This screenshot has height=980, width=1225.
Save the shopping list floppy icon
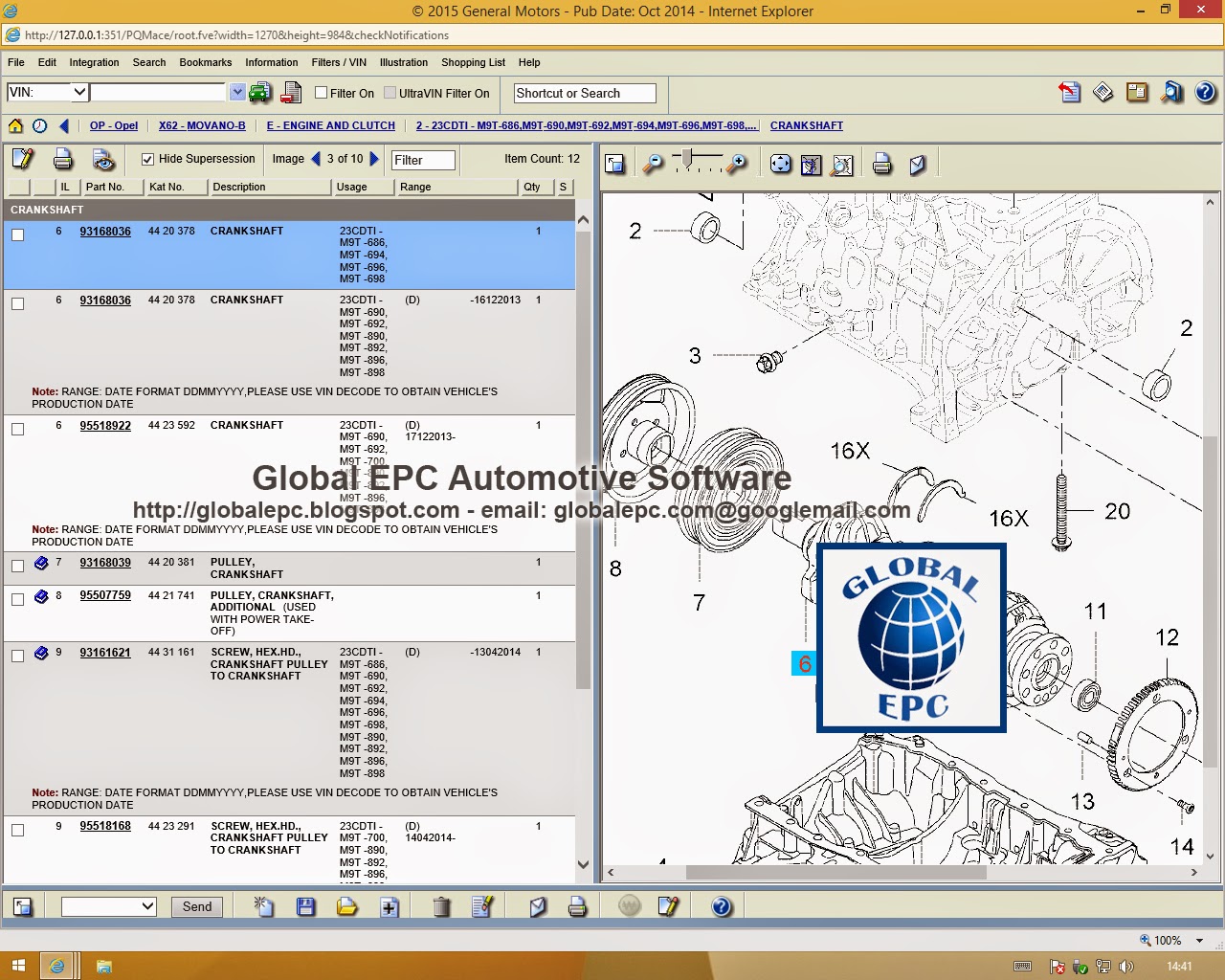pyautogui.click(x=305, y=906)
